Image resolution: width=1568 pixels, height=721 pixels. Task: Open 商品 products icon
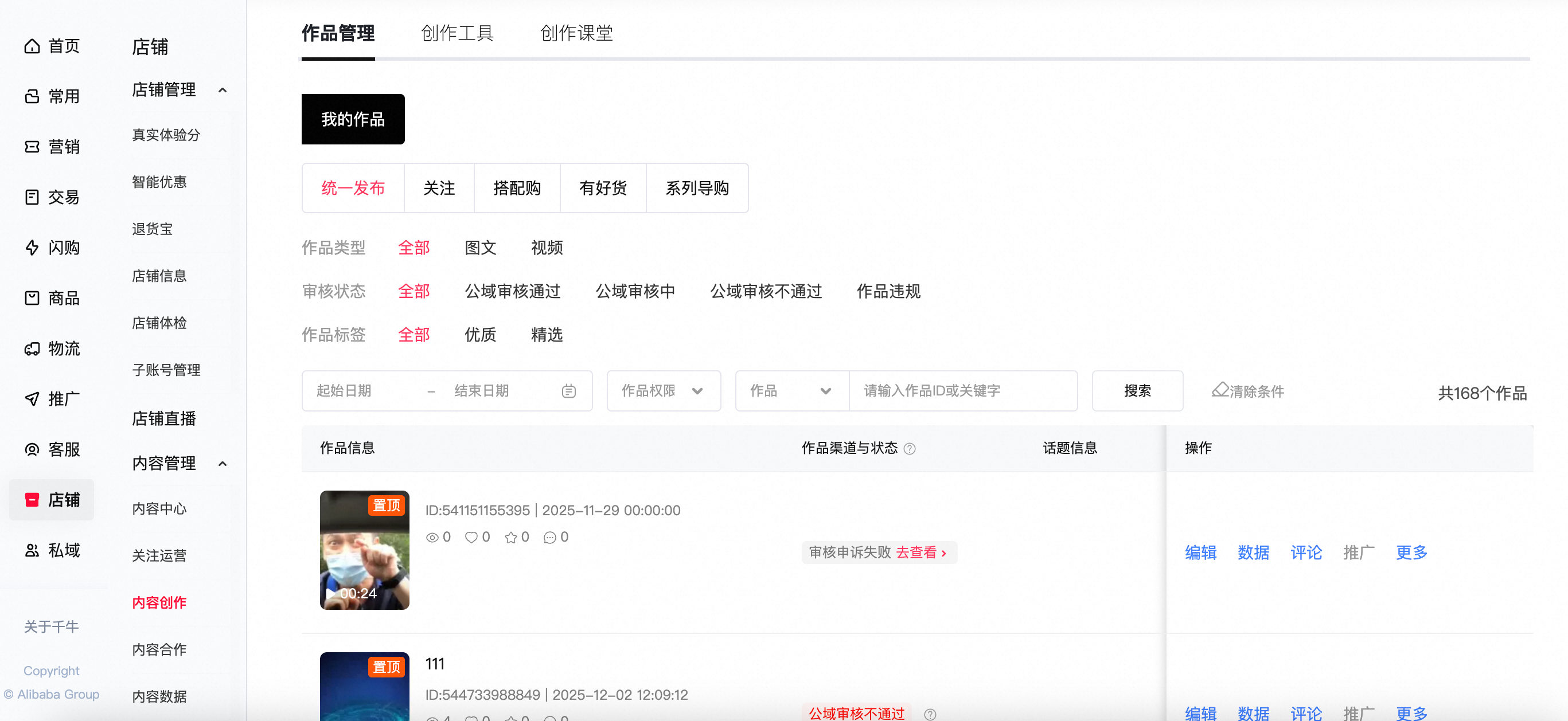point(32,298)
